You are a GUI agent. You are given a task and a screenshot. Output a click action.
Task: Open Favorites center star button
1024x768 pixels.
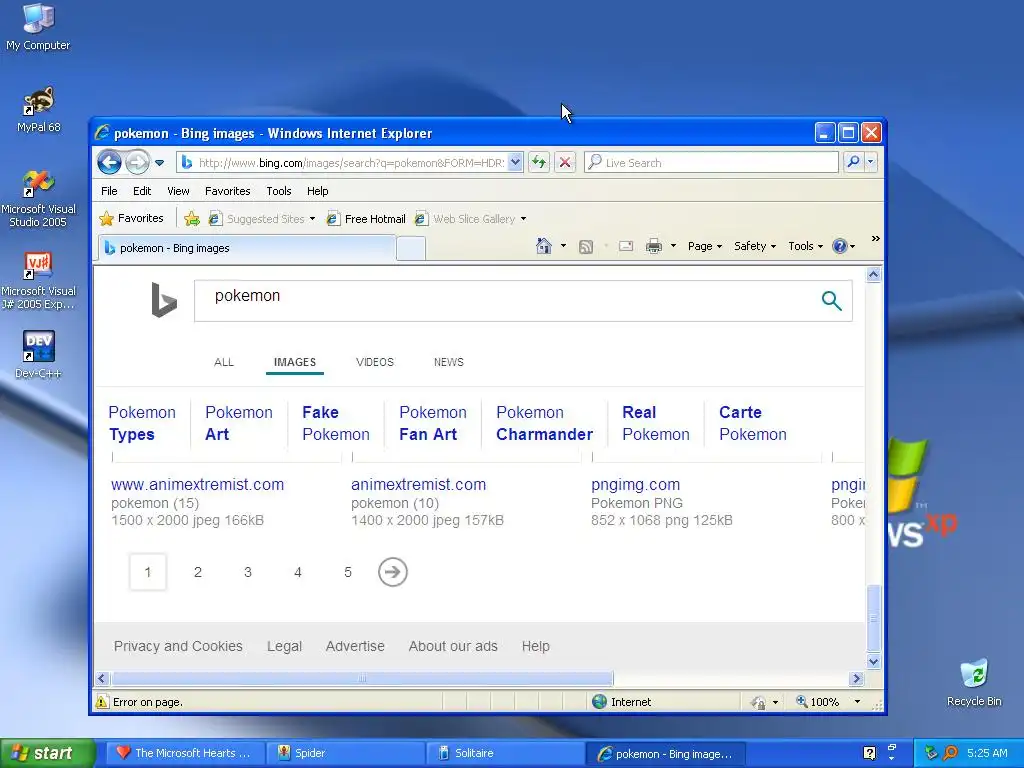click(131, 218)
